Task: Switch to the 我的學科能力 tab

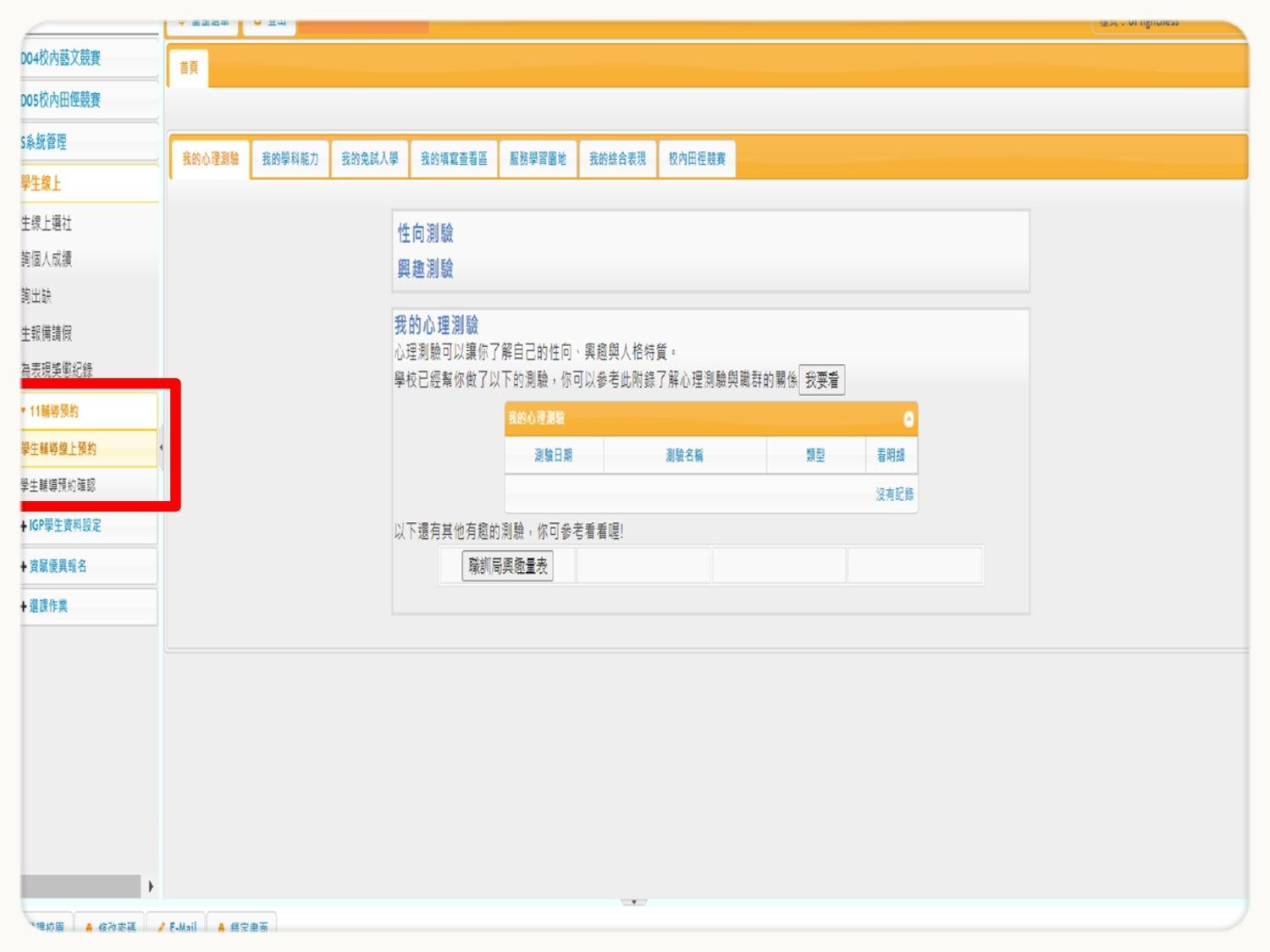Action: point(290,159)
